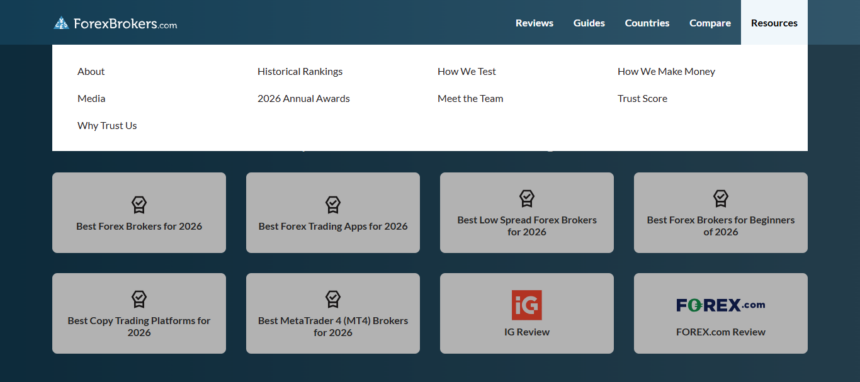Open Best MetaTrader 4 (MT4) Brokers title

click(333, 327)
